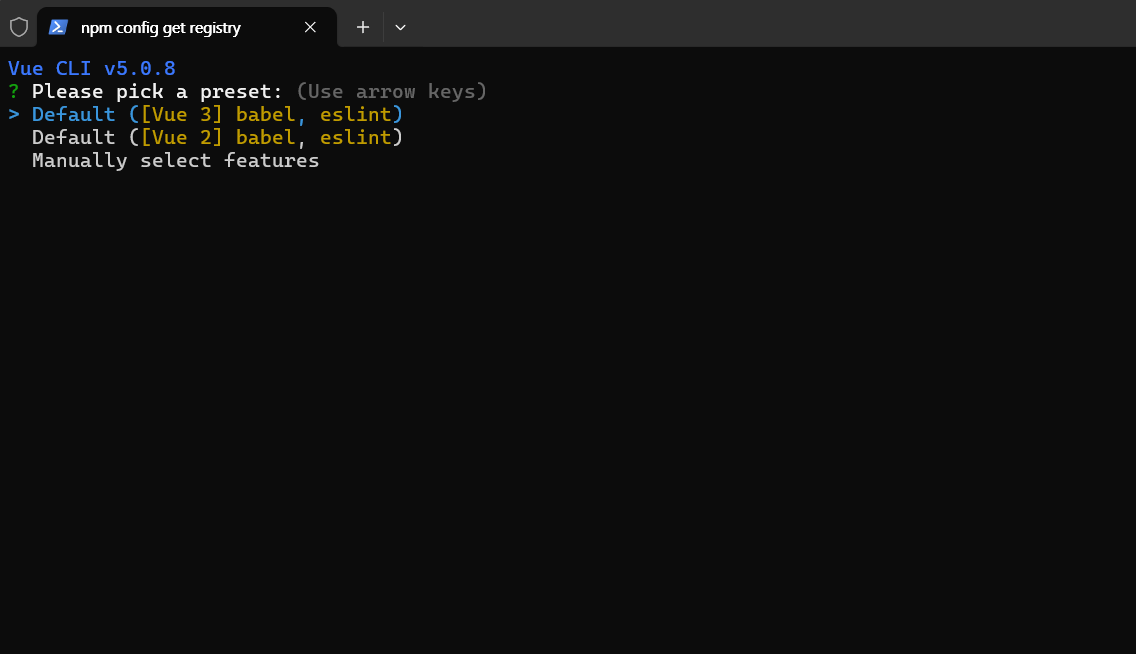Select the Default Vue 2 babel, eslint preset
Image resolution: width=1136 pixels, height=654 pixels.
coord(217,138)
